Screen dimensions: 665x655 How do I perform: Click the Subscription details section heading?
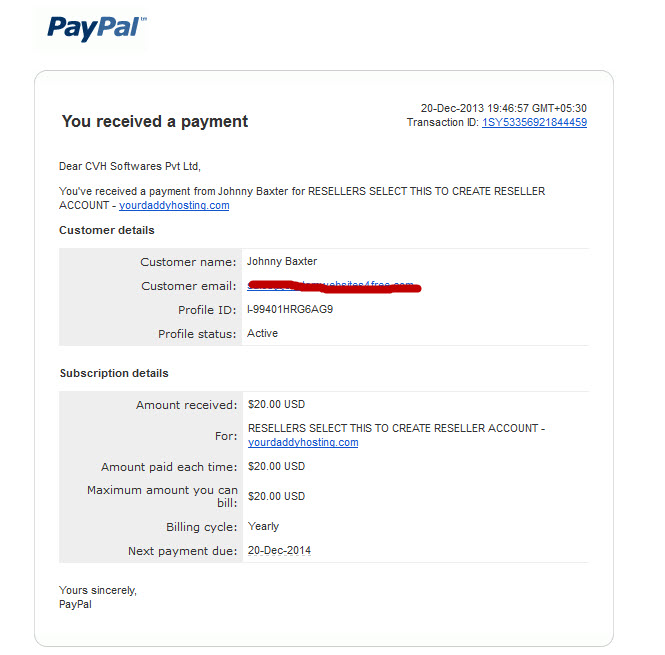point(114,373)
